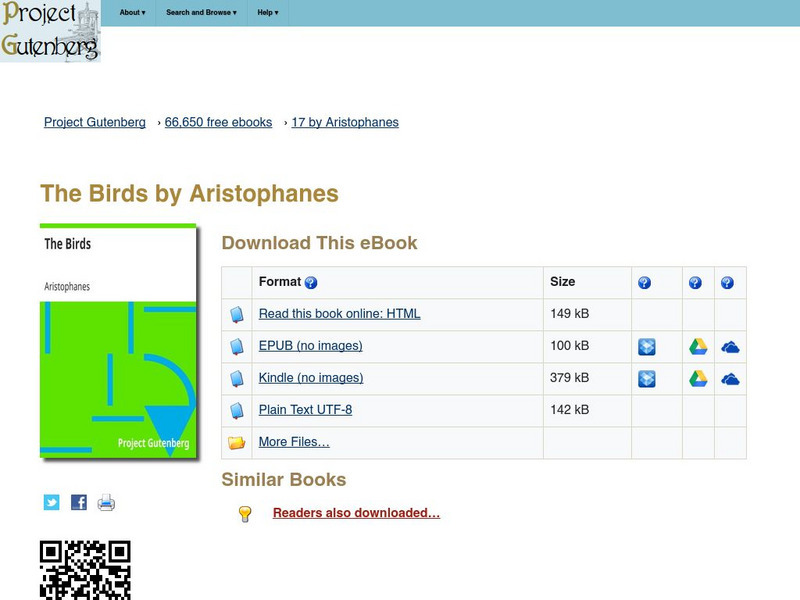Screen dimensions: 800x600
Task: Click the 142 kB size cell
Action: 587,411
